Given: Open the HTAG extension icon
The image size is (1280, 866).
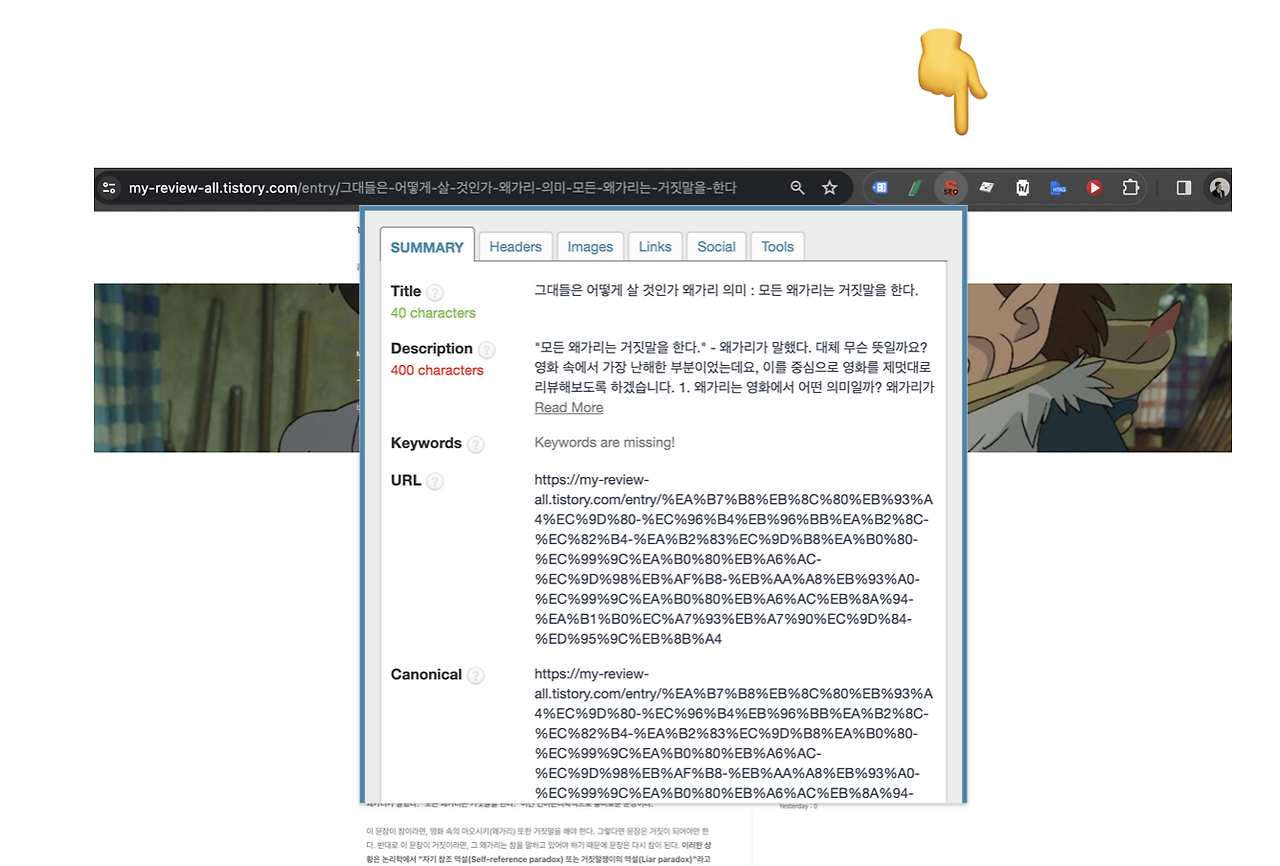Looking at the screenshot, I should click(1058, 187).
